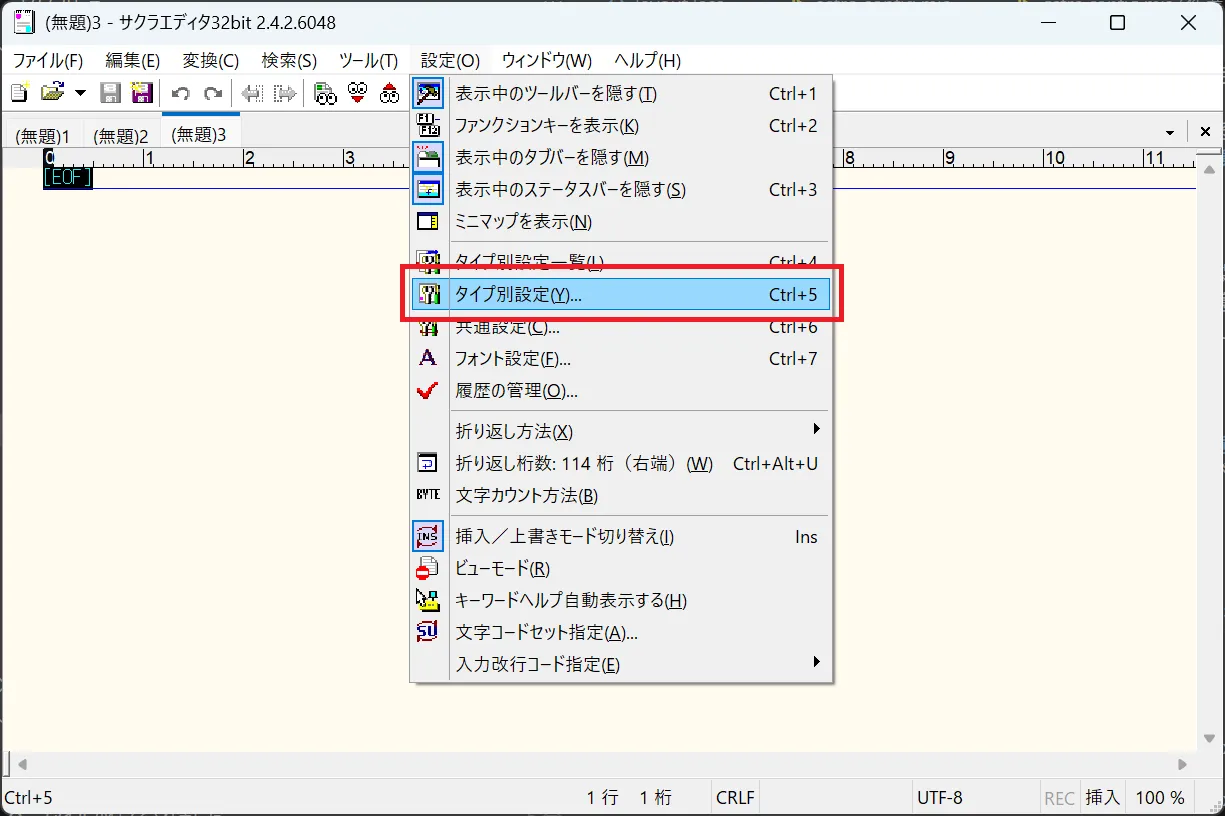
Task: Close the open 設定(O) menu header
Action: pos(450,60)
